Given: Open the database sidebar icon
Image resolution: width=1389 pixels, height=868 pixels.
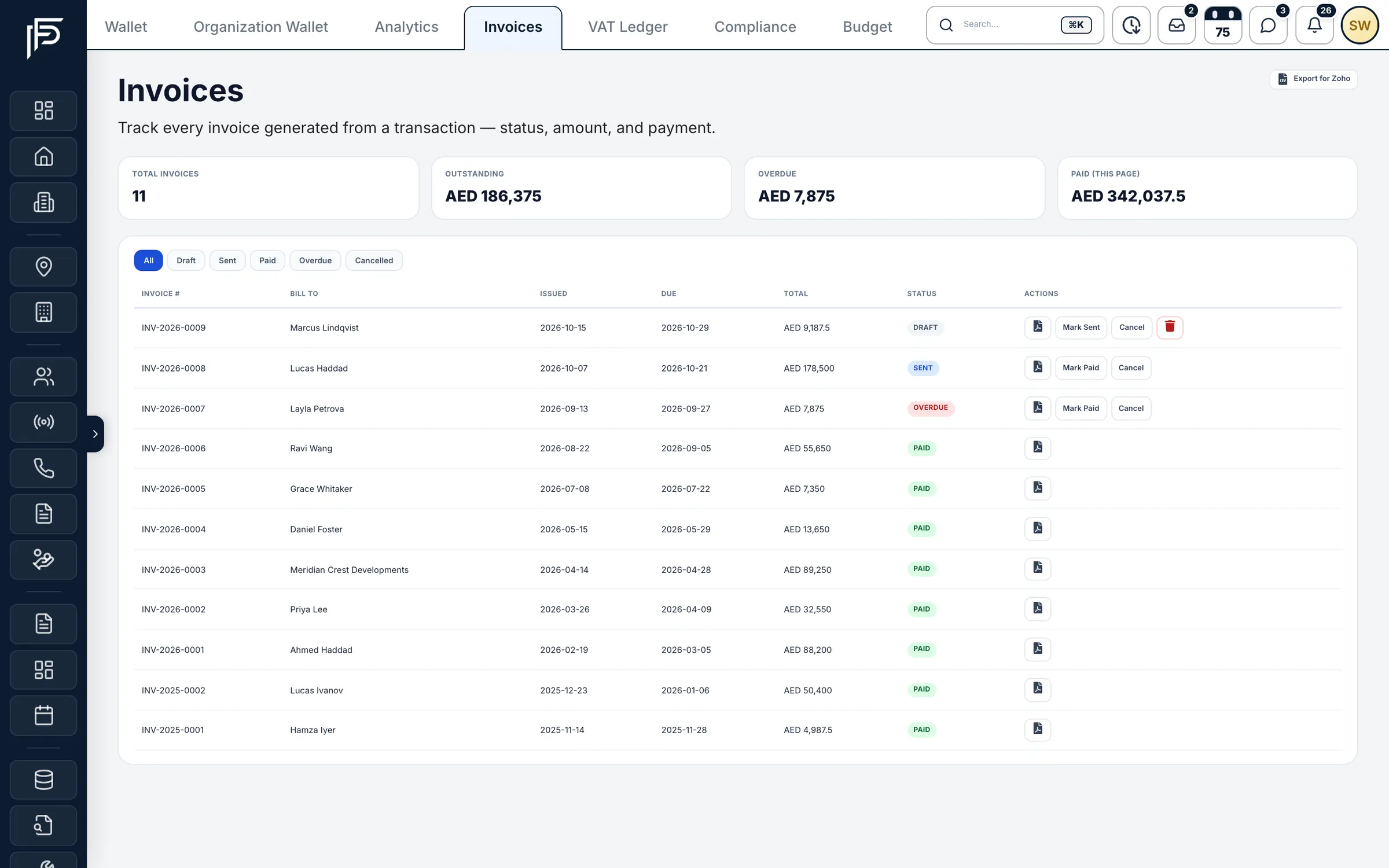Looking at the screenshot, I should (43, 779).
